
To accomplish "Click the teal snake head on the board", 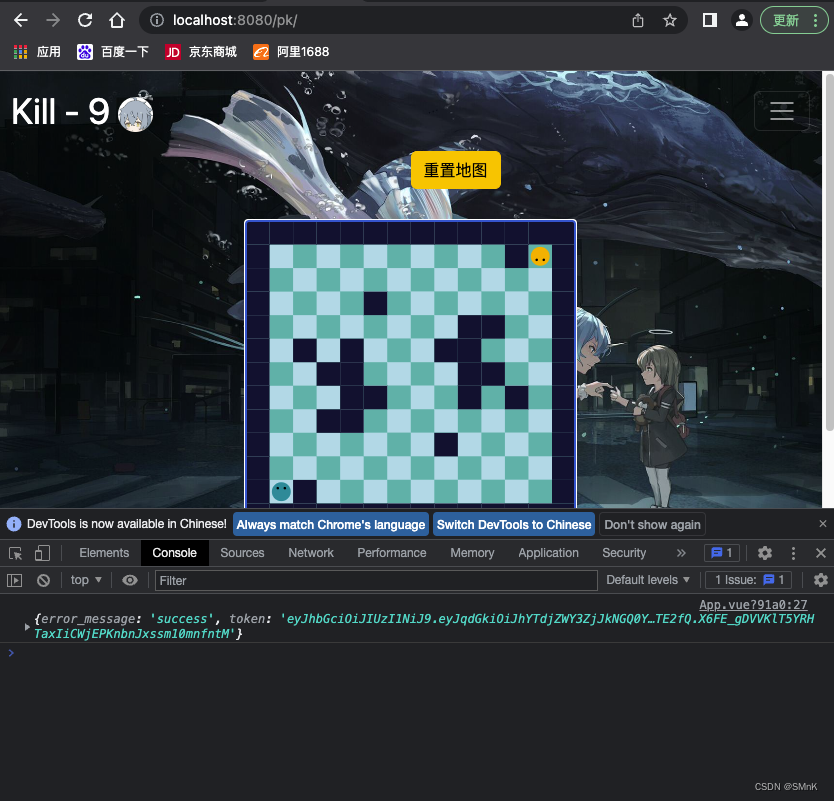I will pyautogui.click(x=281, y=491).
